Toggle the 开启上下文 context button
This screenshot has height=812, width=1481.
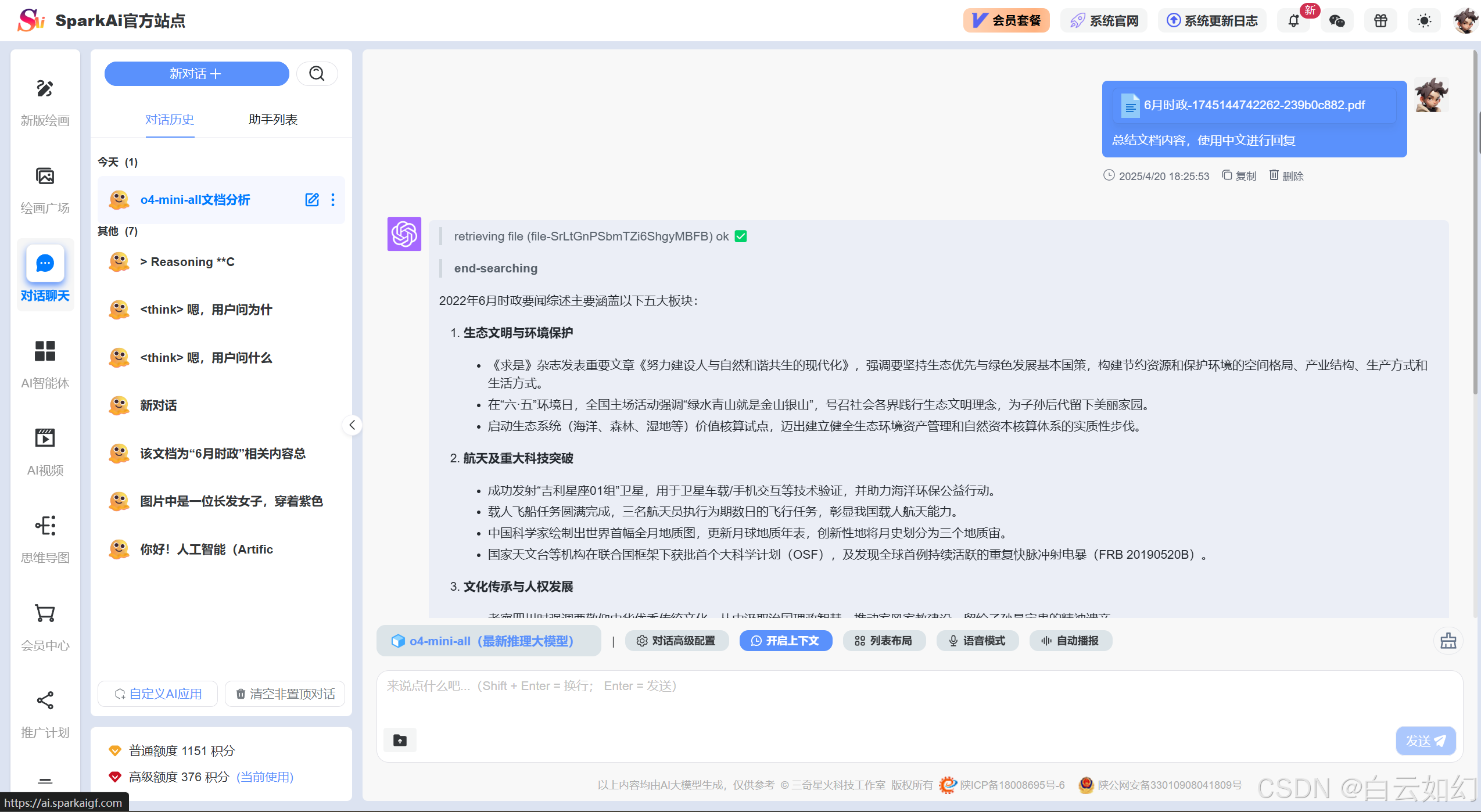[785, 641]
